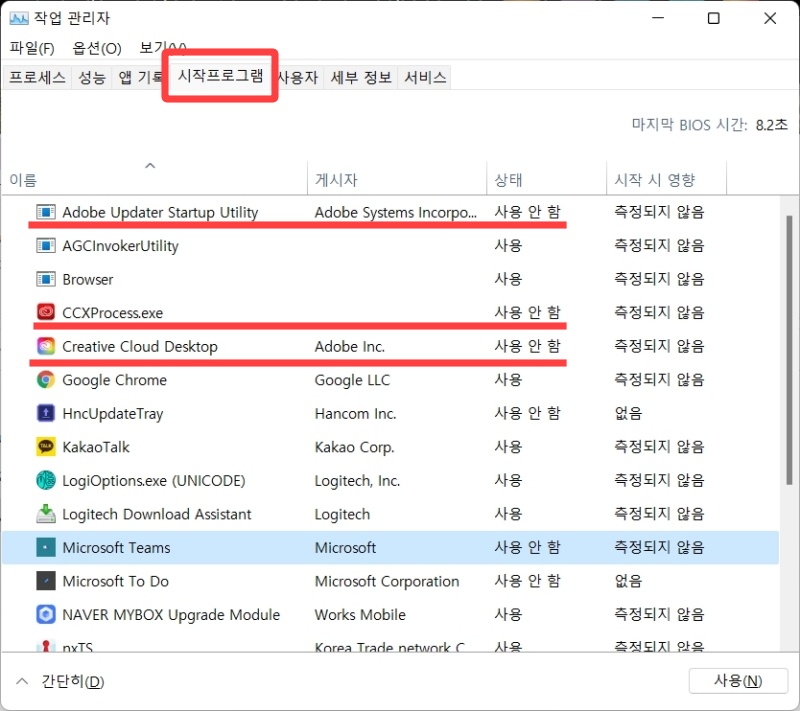This screenshot has height=711, width=800.
Task: Click 사용 status of KakaoTalk row
Action: (x=508, y=446)
